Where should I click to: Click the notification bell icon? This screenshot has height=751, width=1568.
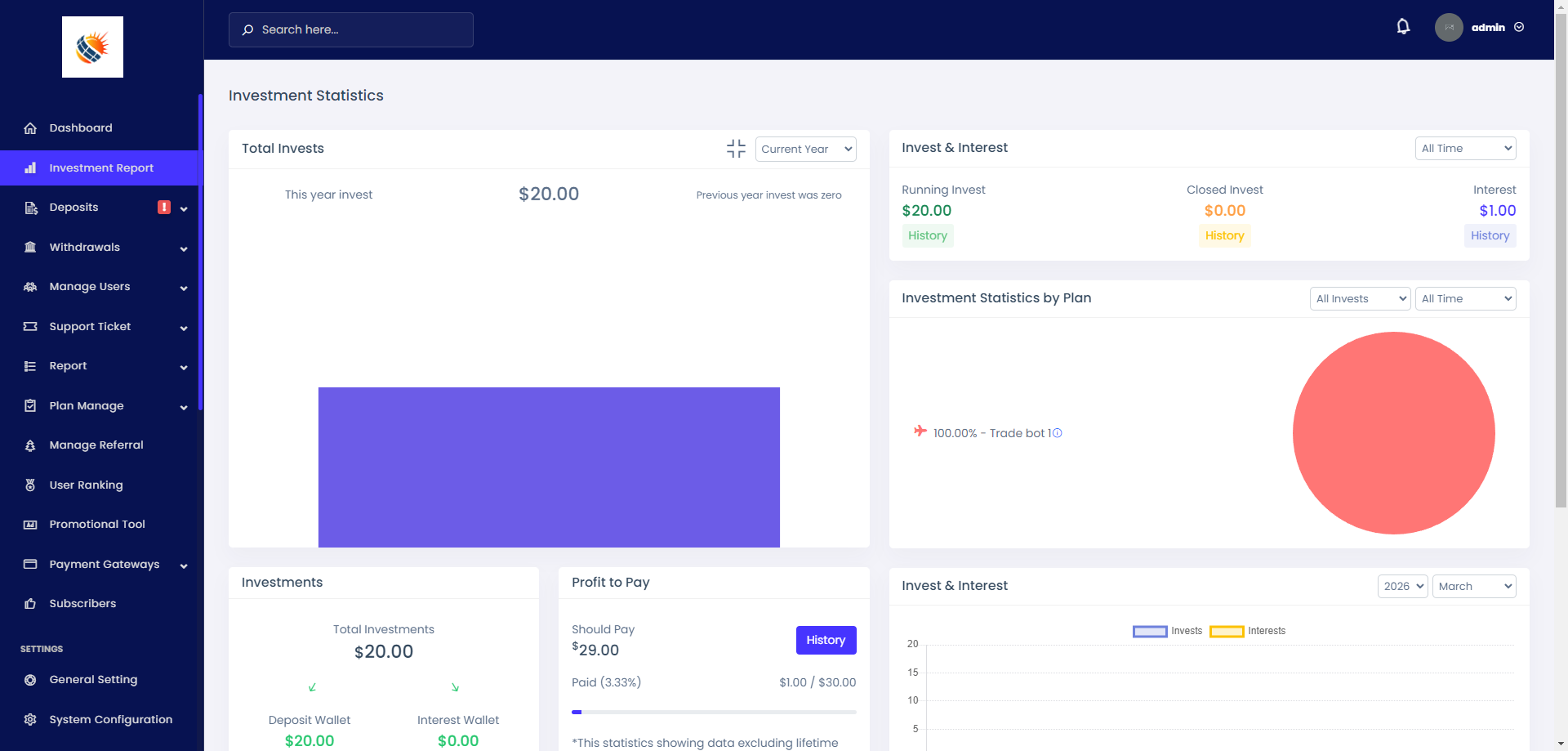(x=1403, y=27)
